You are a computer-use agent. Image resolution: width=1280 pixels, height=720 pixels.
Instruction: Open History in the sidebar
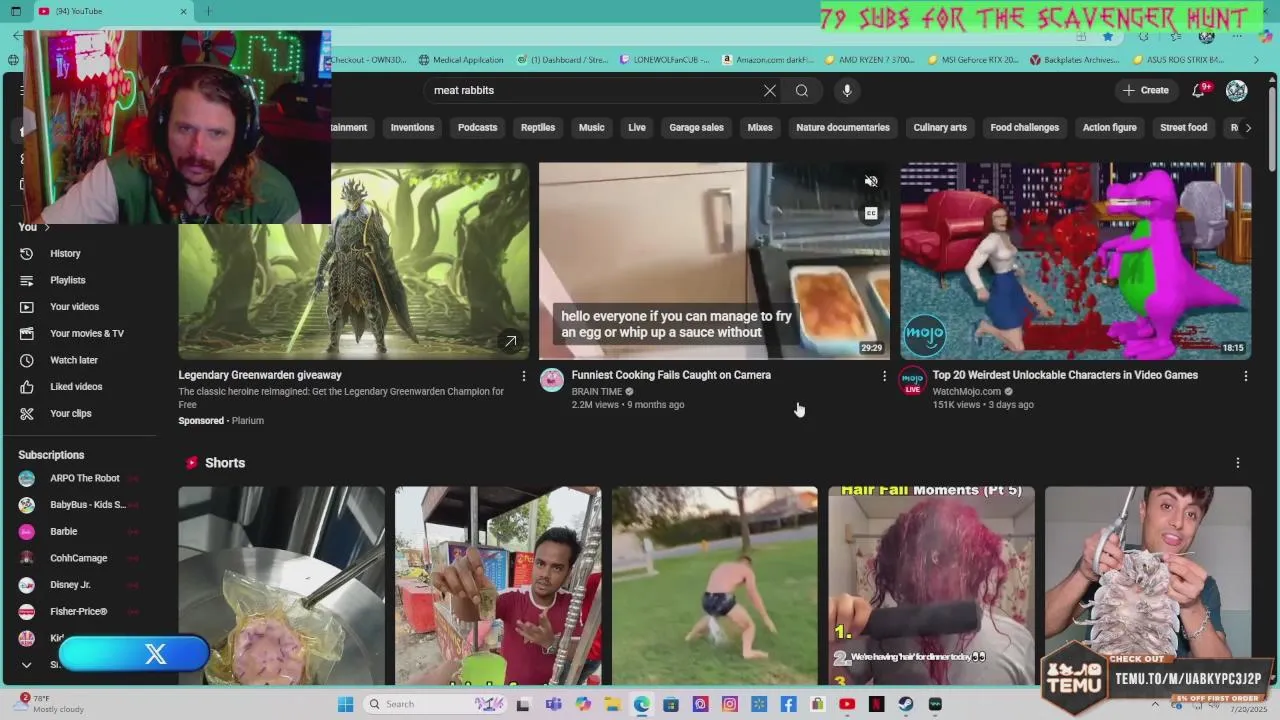[x=65, y=253]
